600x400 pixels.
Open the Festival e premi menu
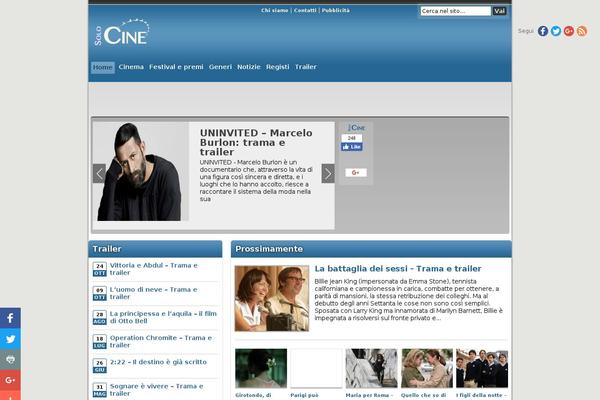[176, 67]
